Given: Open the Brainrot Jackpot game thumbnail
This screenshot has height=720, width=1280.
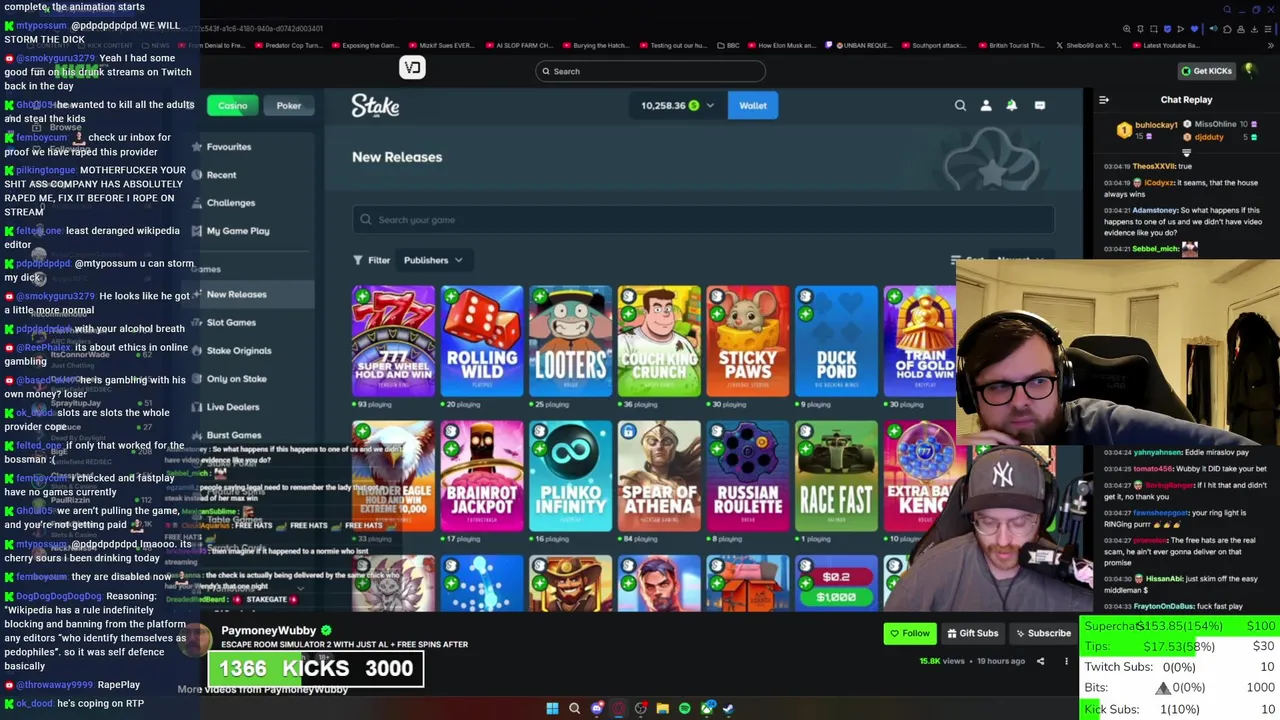Looking at the screenshot, I should 482,476.
